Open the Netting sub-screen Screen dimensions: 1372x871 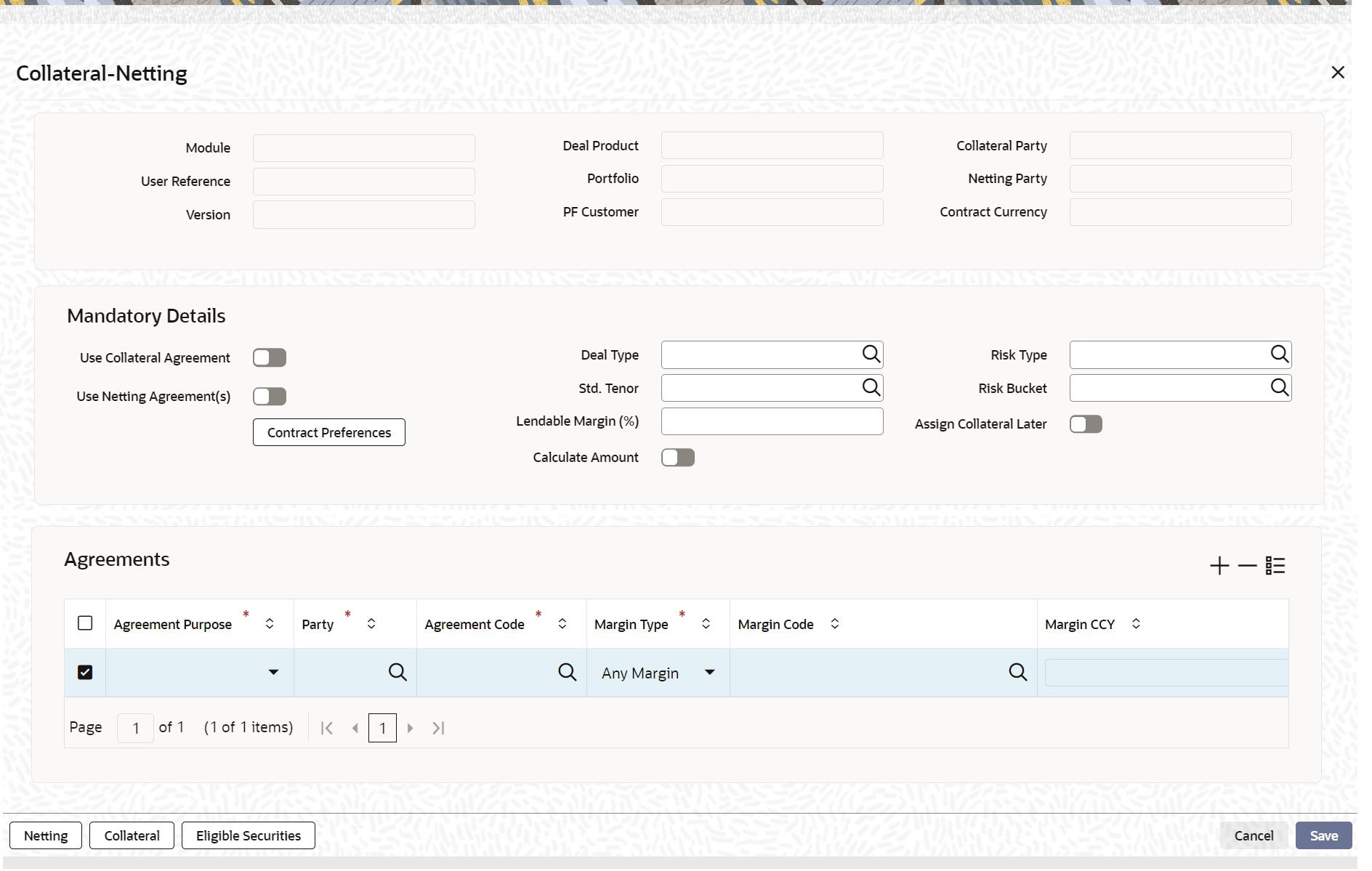(46, 835)
